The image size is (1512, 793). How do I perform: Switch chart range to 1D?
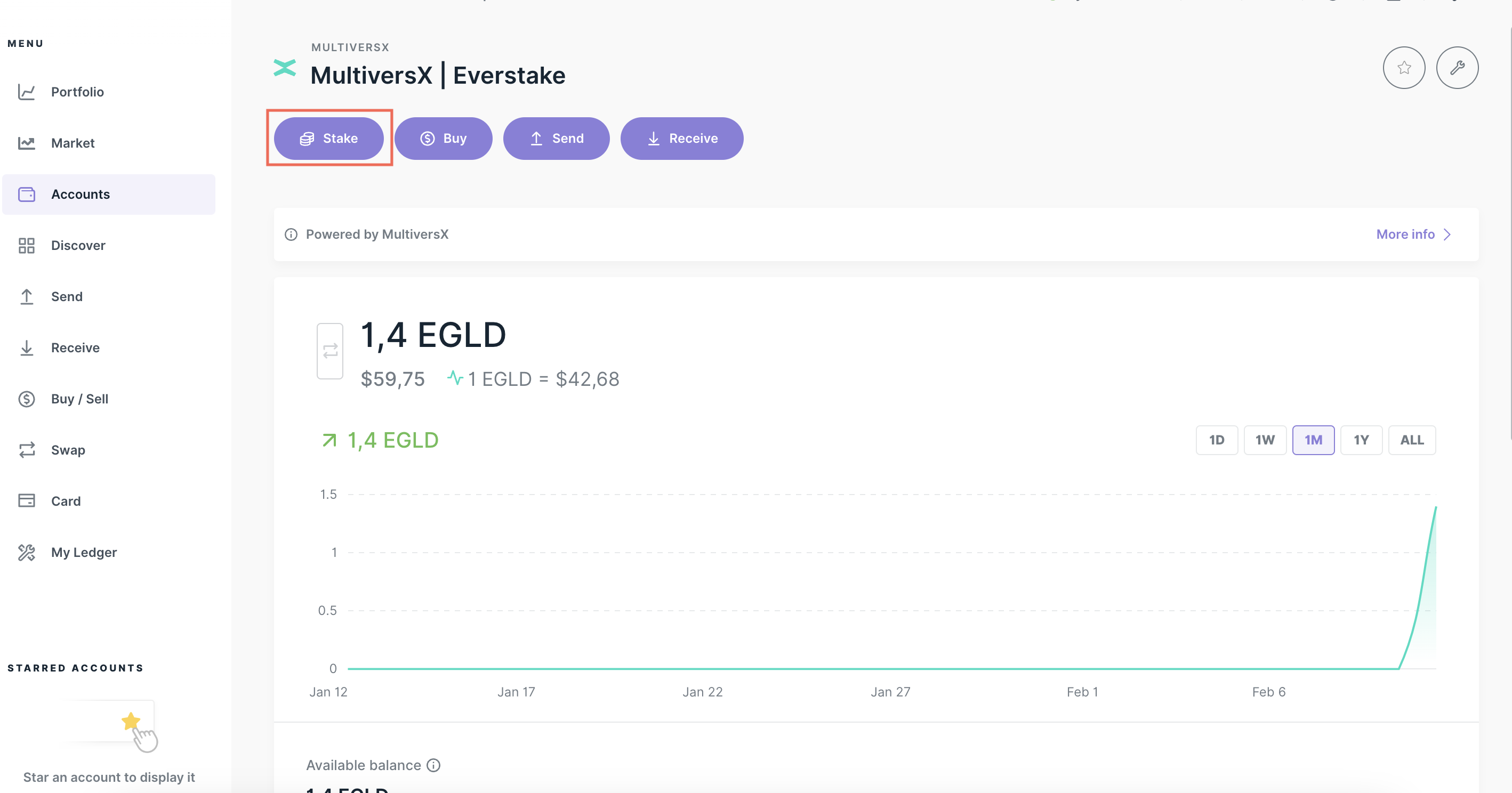(1217, 440)
